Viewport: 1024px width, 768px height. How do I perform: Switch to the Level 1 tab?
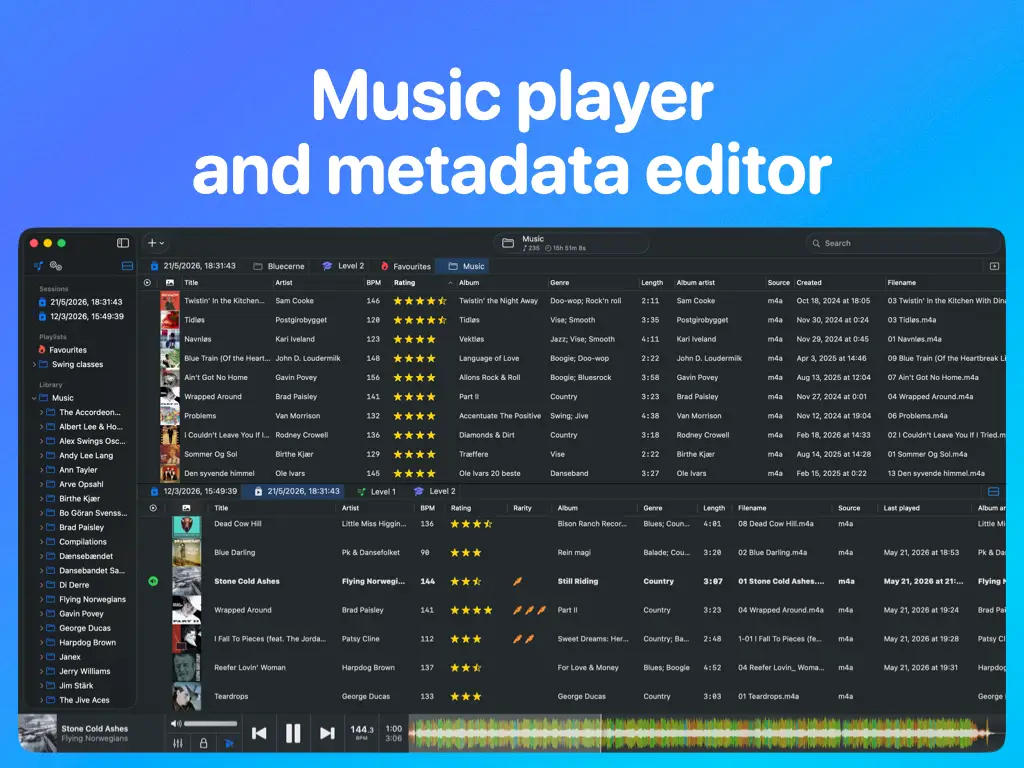point(376,491)
